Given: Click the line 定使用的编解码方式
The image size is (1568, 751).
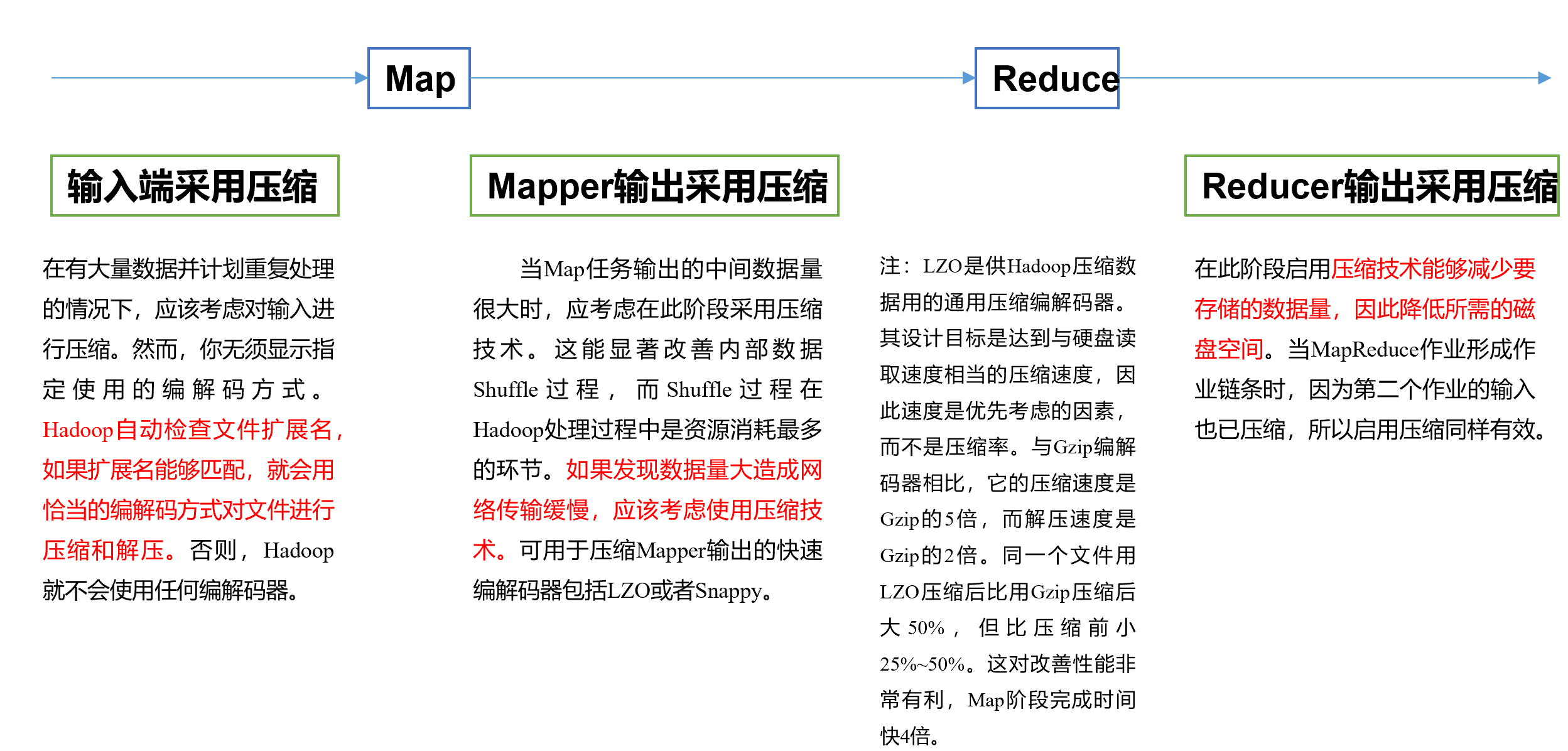Looking at the screenshot, I should (x=182, y=389).
